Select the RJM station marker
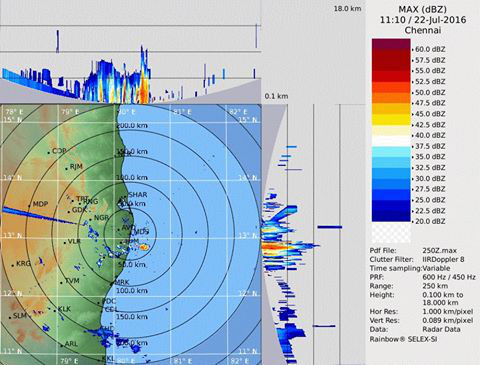 tap(67, 169)
